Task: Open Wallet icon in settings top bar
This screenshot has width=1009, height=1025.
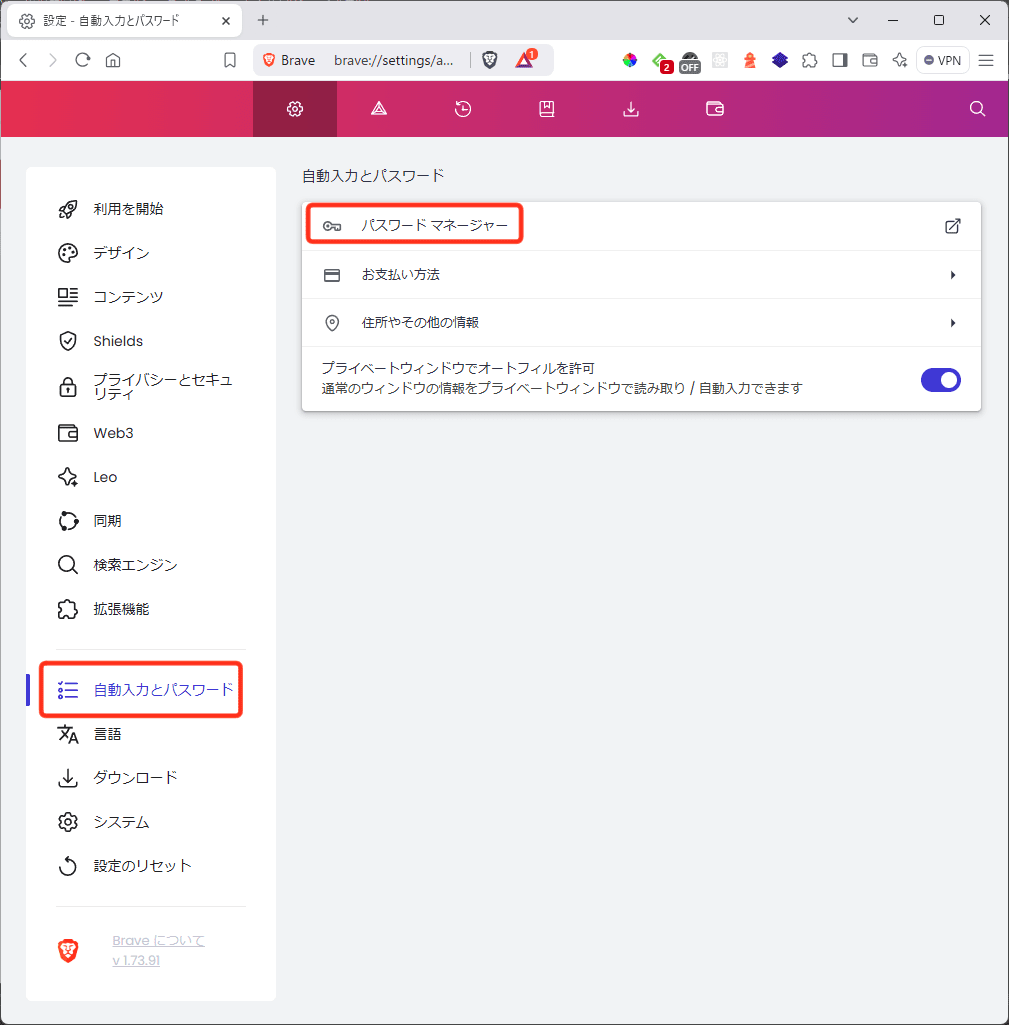Action: pyautogui.click(x=715, y=109)
